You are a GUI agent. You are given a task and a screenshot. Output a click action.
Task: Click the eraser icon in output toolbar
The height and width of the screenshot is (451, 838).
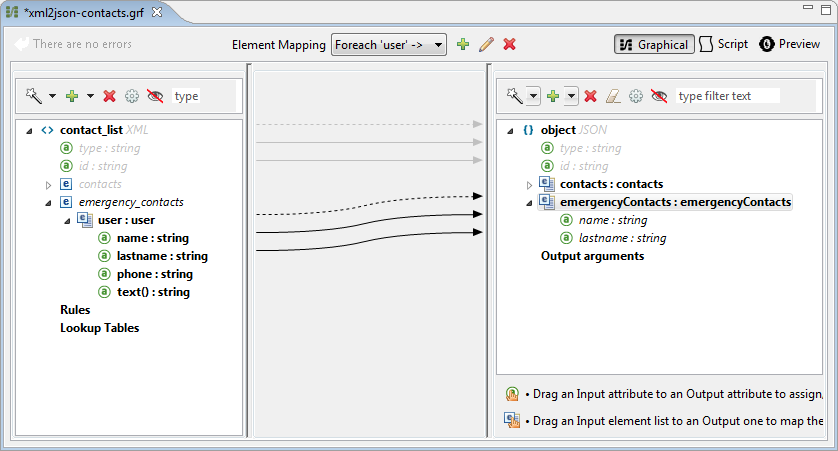(613, 96)
